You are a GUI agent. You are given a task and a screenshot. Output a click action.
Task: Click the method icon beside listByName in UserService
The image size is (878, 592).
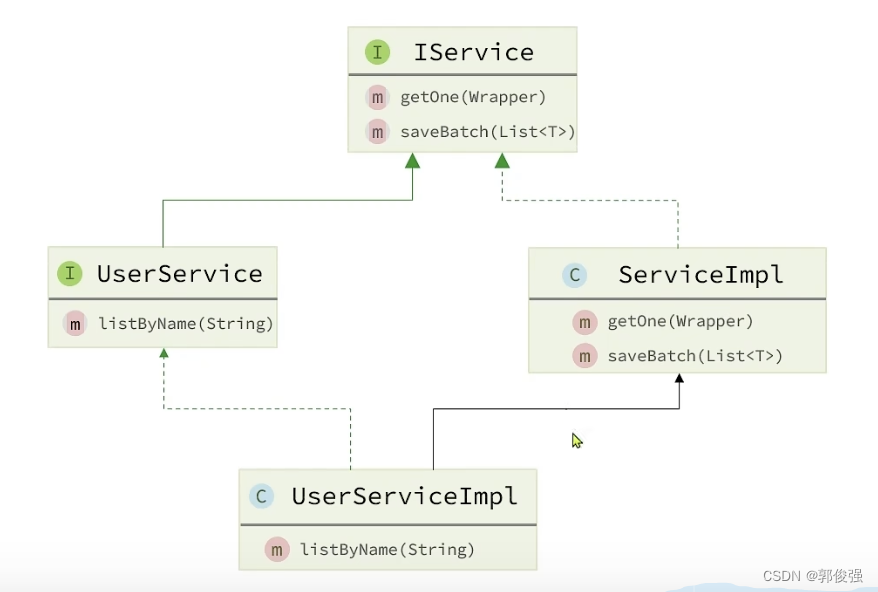(75, 324)
